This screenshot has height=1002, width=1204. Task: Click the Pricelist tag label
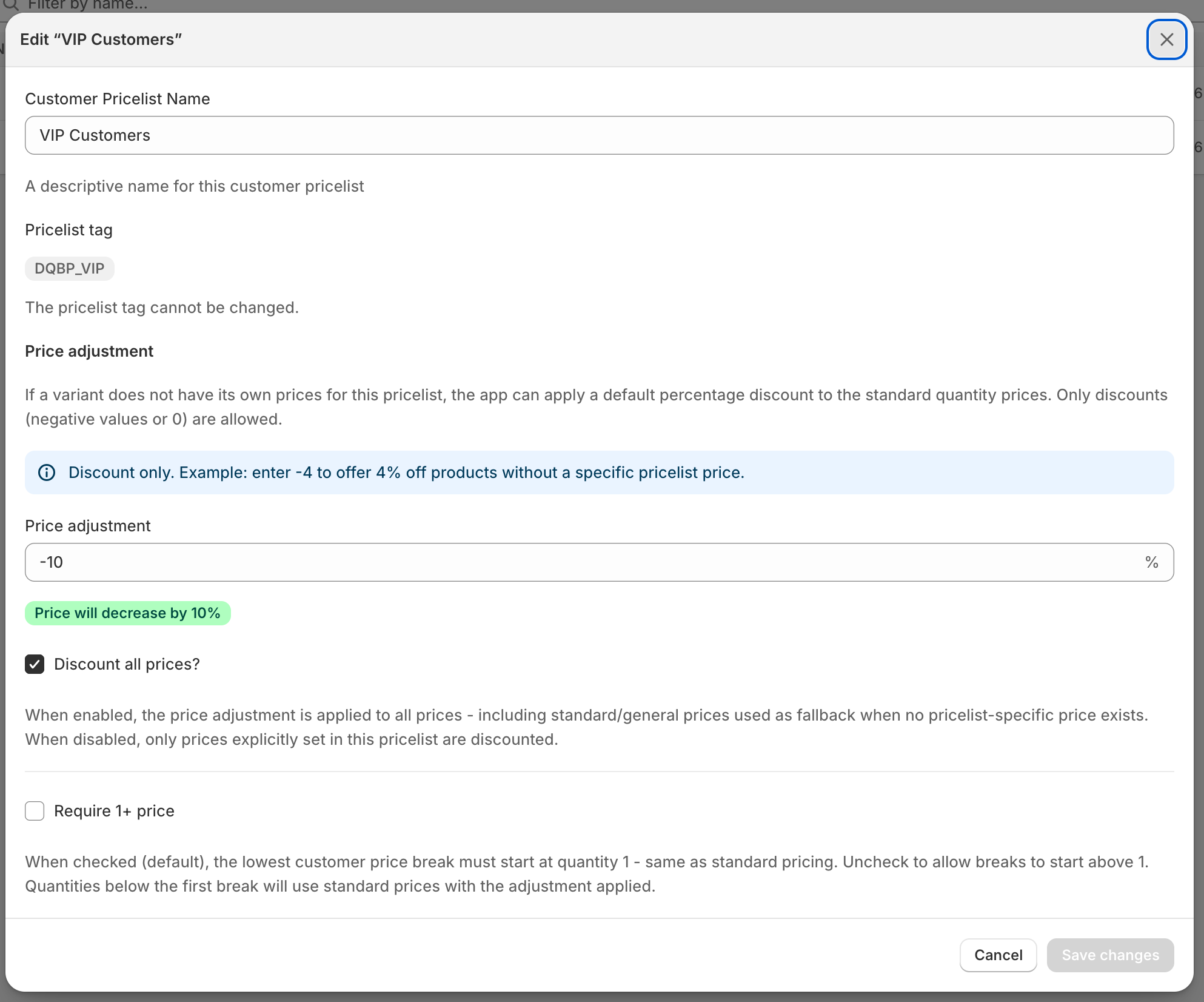[x=69, y=230]
